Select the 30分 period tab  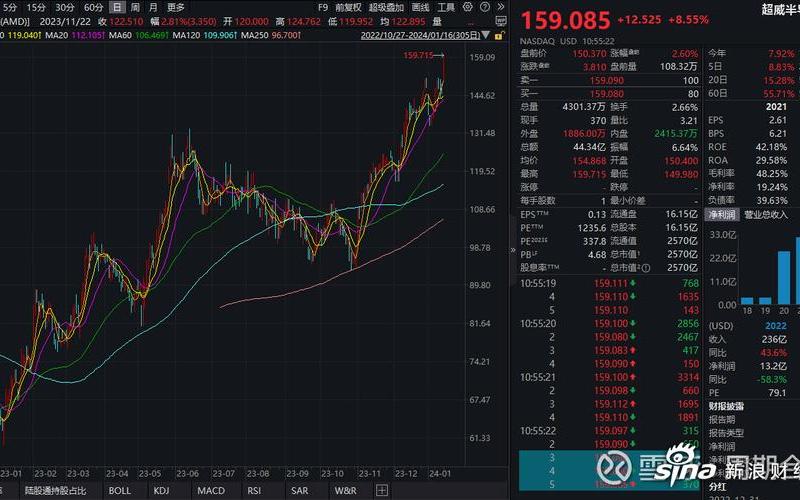pyautogui.click(x=65, y=7)
